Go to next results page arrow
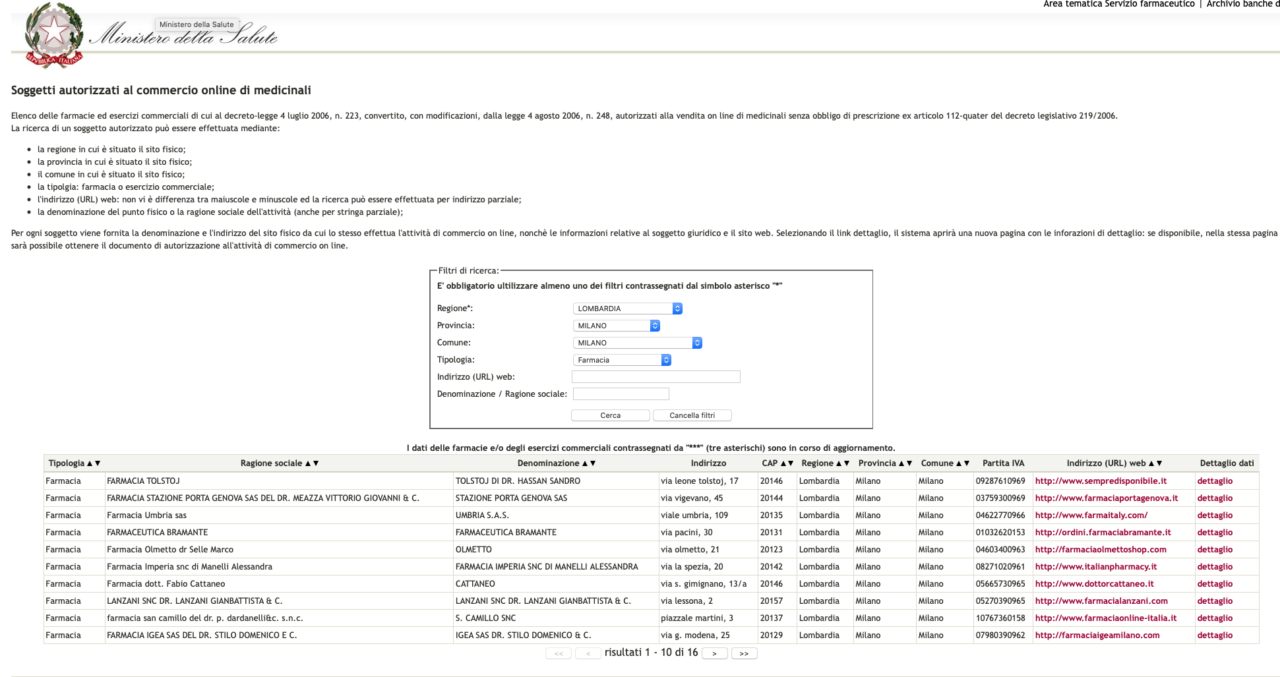Image resolution: width=1280 pixels, height=677 pixels. (714, 653)
